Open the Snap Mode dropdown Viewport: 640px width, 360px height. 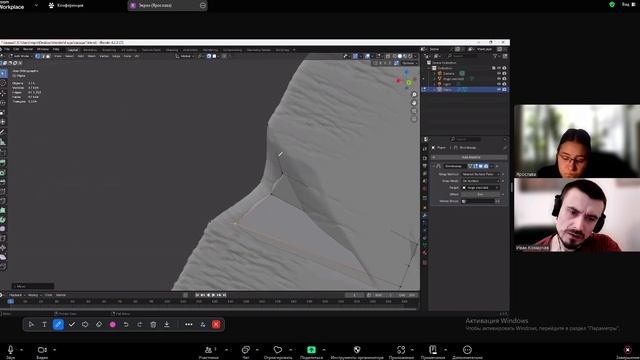(x=480, y=181)
